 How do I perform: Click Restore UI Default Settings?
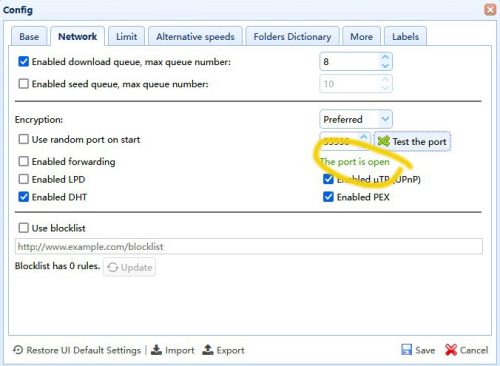(x=77, y=350)
